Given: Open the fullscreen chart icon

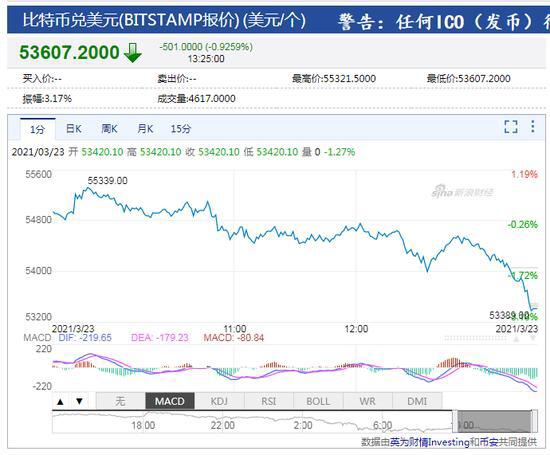Looking at the screenshot, I should [x=511, y=127].
